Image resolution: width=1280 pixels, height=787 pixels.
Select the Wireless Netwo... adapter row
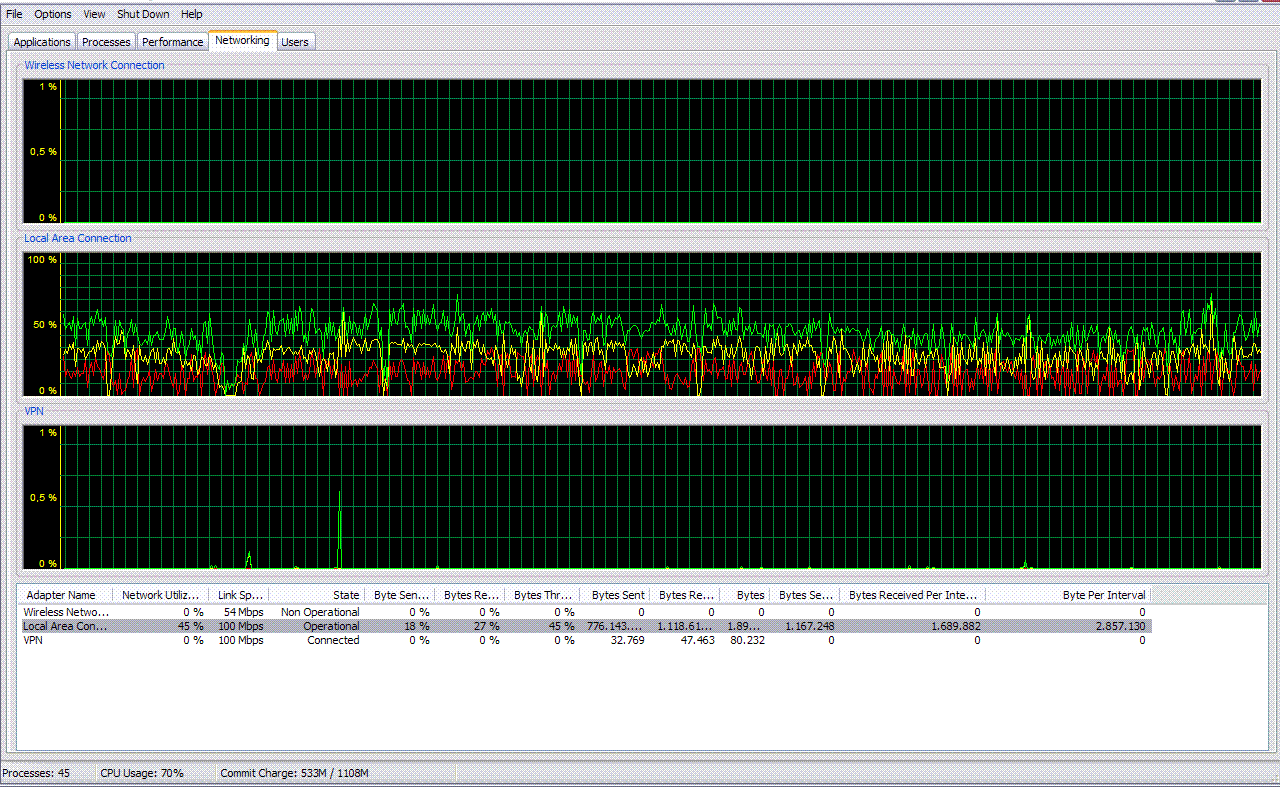[x=585, y=612]
